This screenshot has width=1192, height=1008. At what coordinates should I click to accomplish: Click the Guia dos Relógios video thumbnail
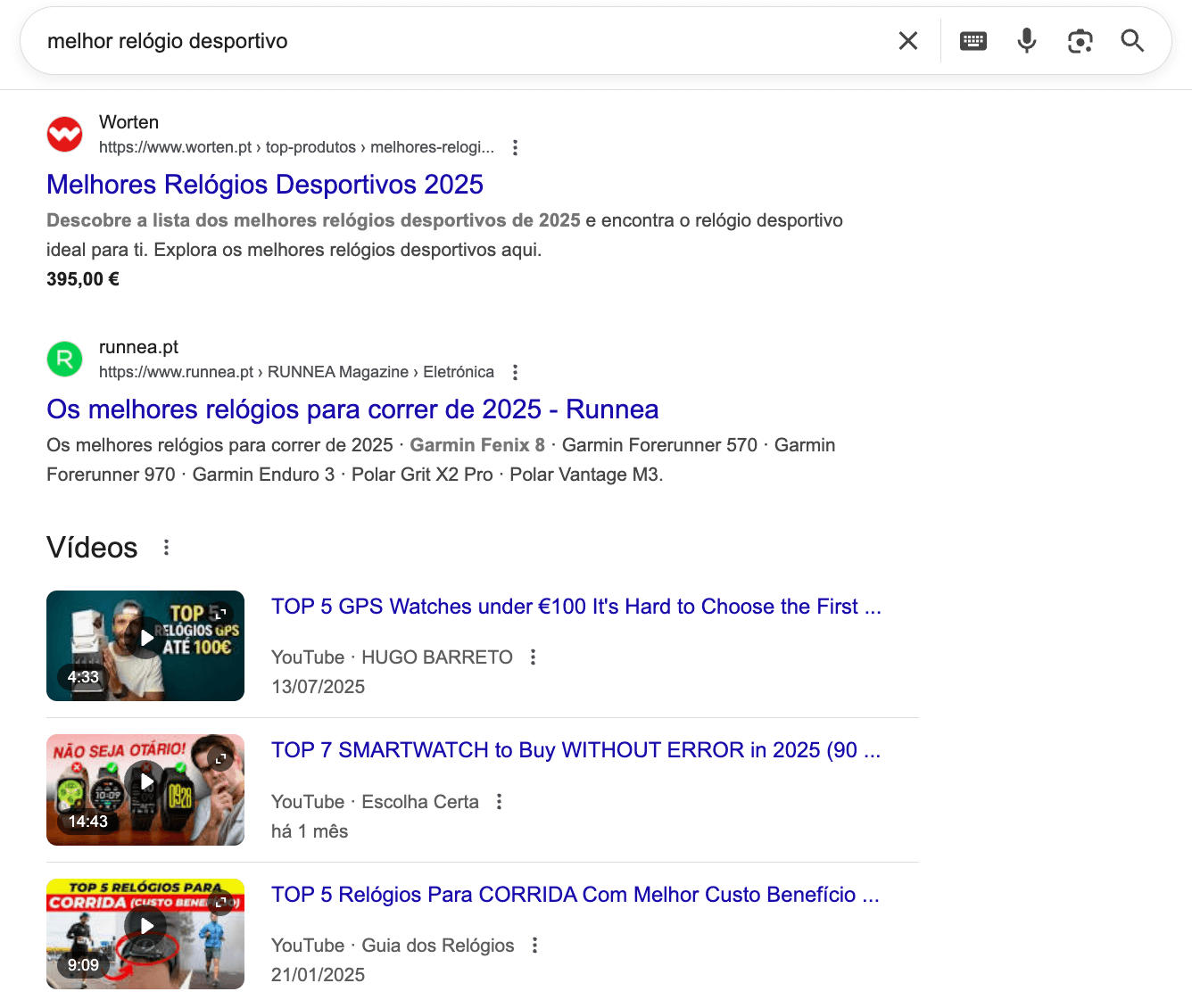[x=145, y=934]
